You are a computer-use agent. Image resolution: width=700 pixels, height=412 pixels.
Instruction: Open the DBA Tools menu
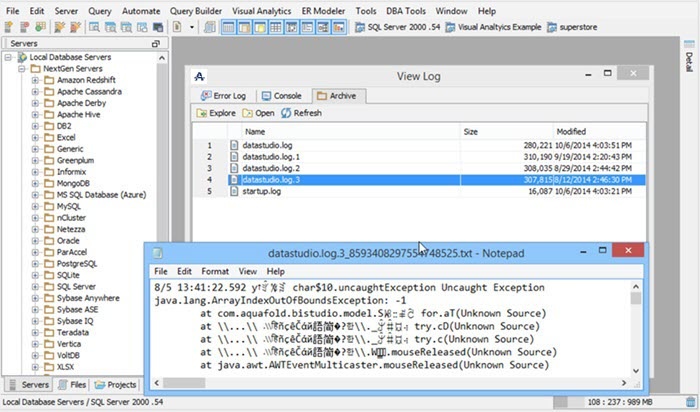click(406, 11)
